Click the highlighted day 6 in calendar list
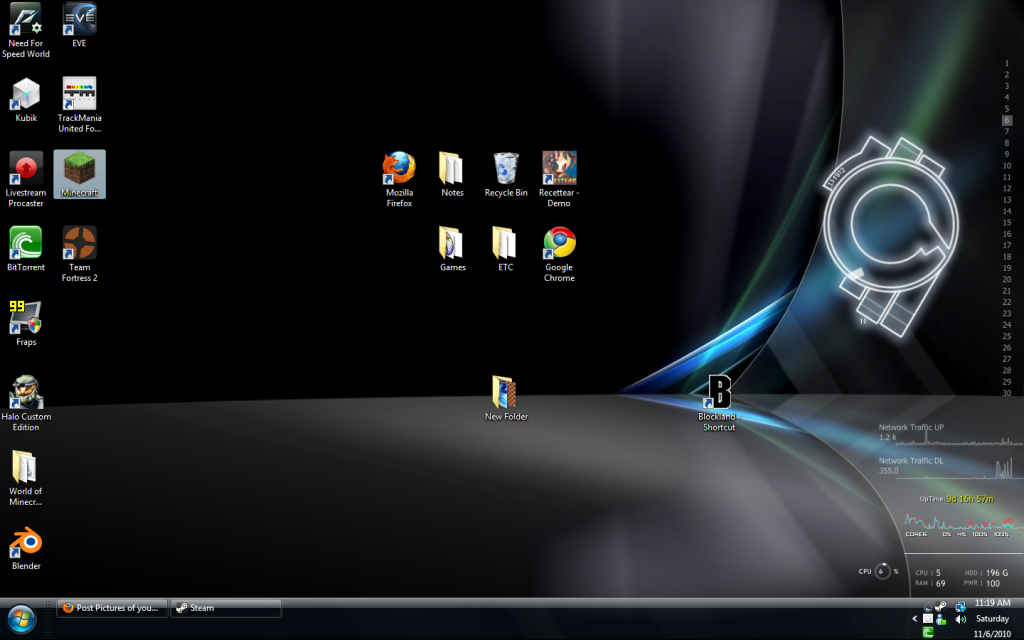 [1007, 120]
